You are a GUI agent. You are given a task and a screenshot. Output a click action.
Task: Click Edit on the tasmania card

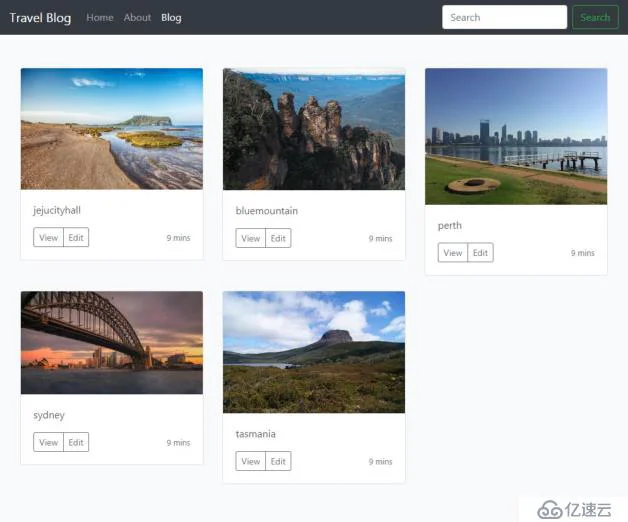point(278,461)
